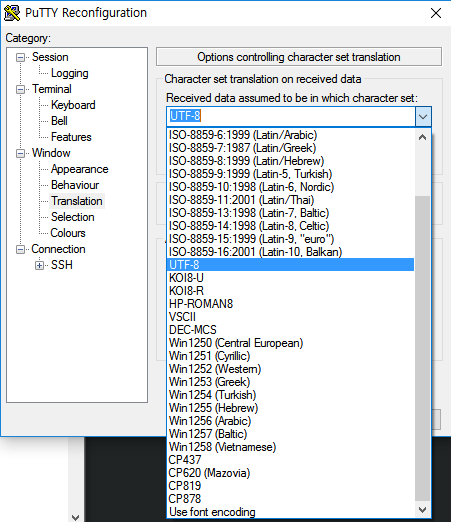Choose ISO-8859-8:1999 (Latin/Hebrew) option
Screen dimensions: 451x522
pos(290,161)
